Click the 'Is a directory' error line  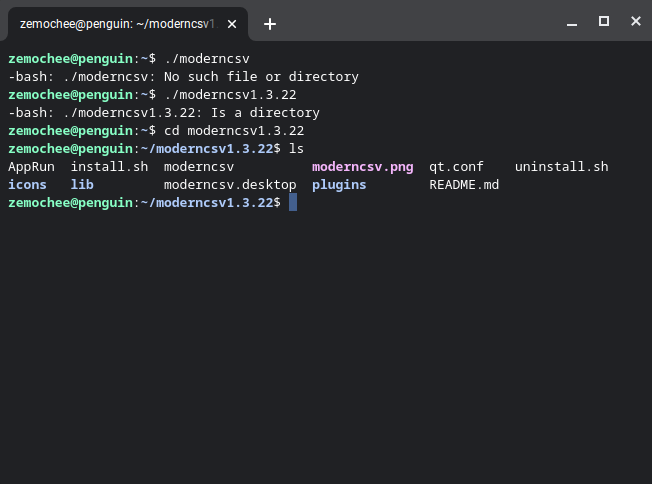pos(164,113)
